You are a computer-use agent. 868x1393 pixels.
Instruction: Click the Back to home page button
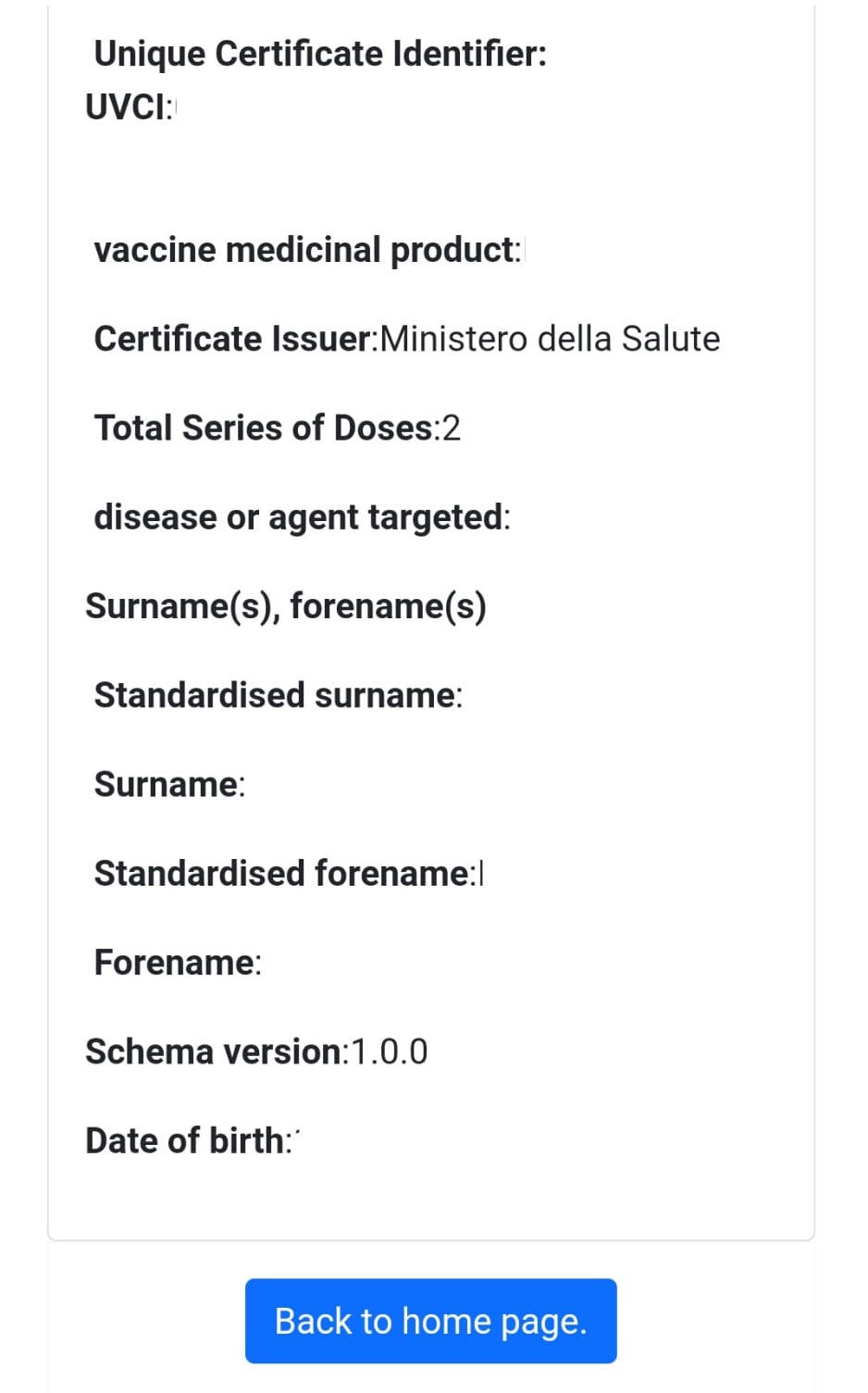(430, 1321)
